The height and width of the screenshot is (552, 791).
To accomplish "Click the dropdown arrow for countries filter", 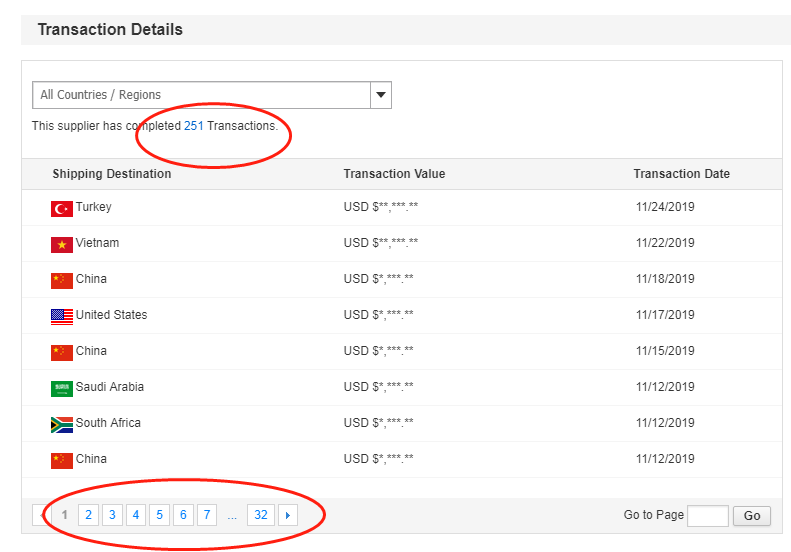I will pos(380,95).
